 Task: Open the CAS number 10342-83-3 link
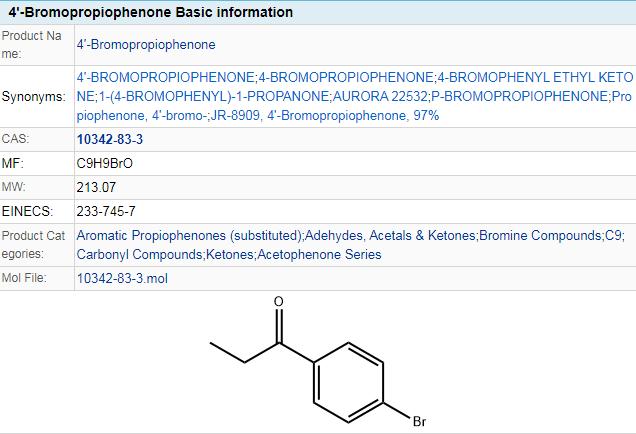pos(109,139)
